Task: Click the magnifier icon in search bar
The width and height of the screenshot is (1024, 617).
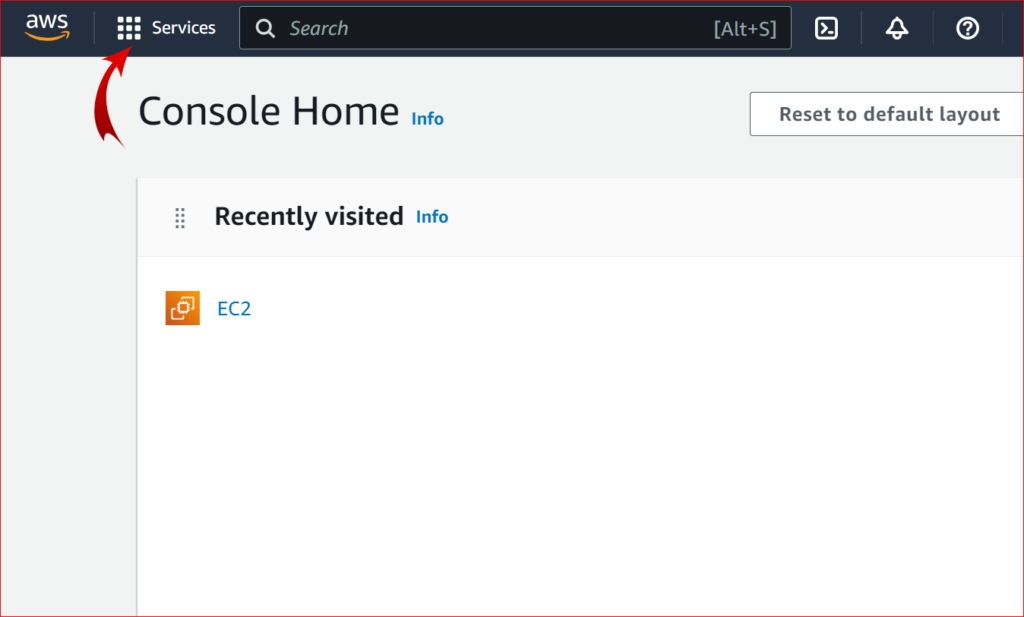Action: tap(265, 28)
